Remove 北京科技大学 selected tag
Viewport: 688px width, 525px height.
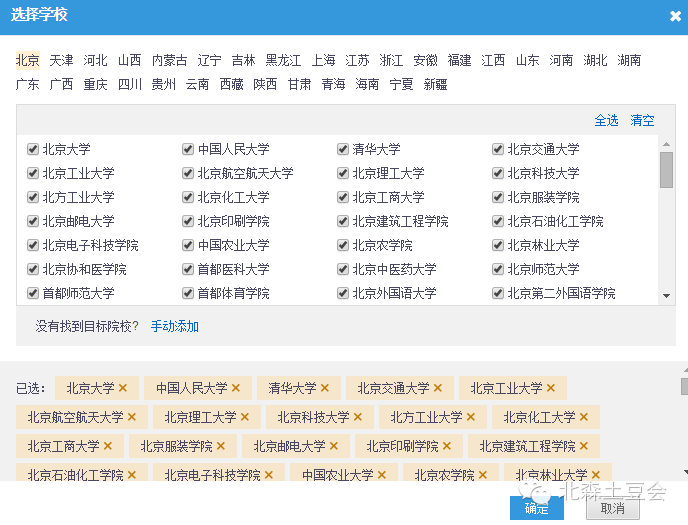[358, 417]
